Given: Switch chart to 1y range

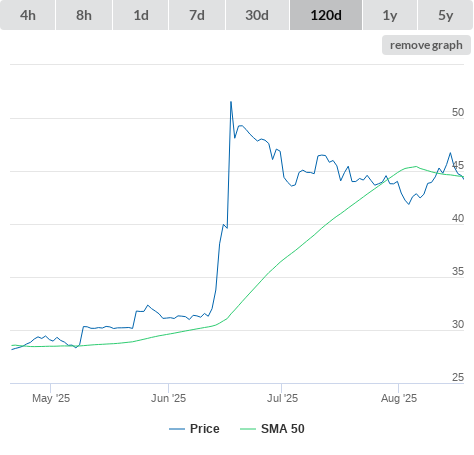Looking at the screenshot, I should [x=390, y=15].
